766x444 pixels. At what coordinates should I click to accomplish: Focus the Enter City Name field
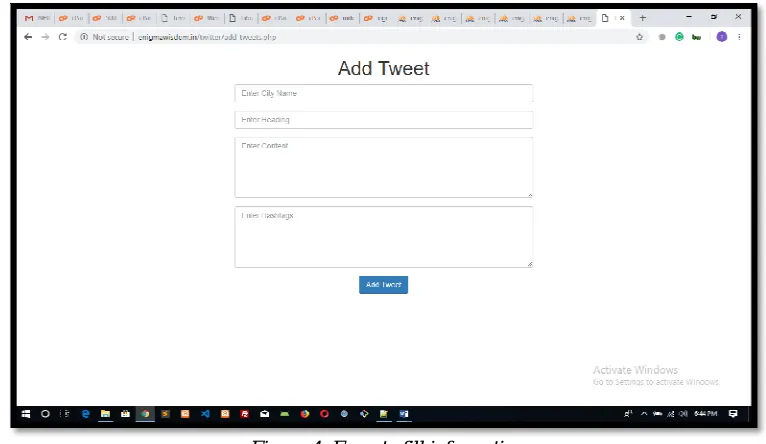tap(383, 93)
